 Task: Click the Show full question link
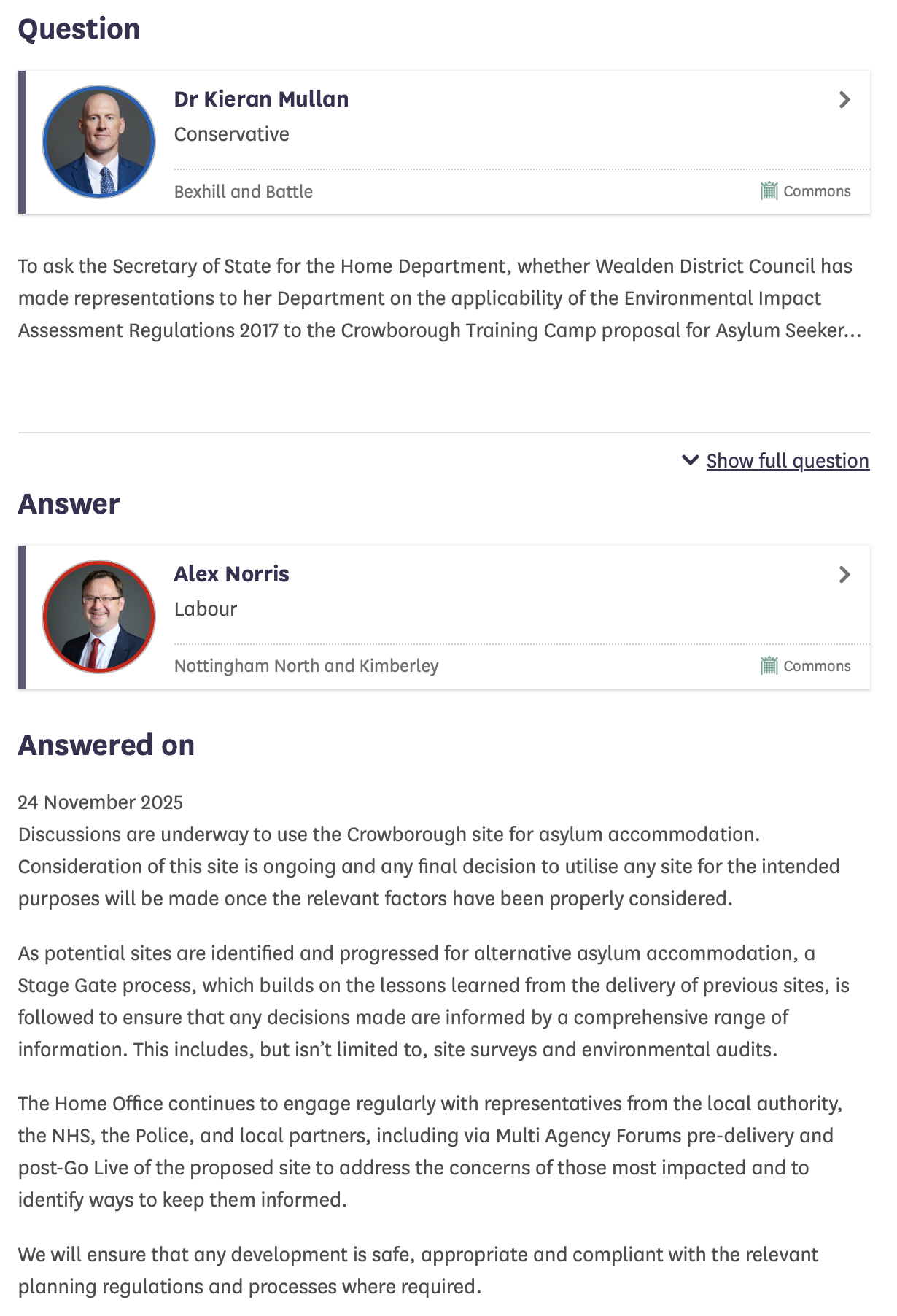[788, 461]
